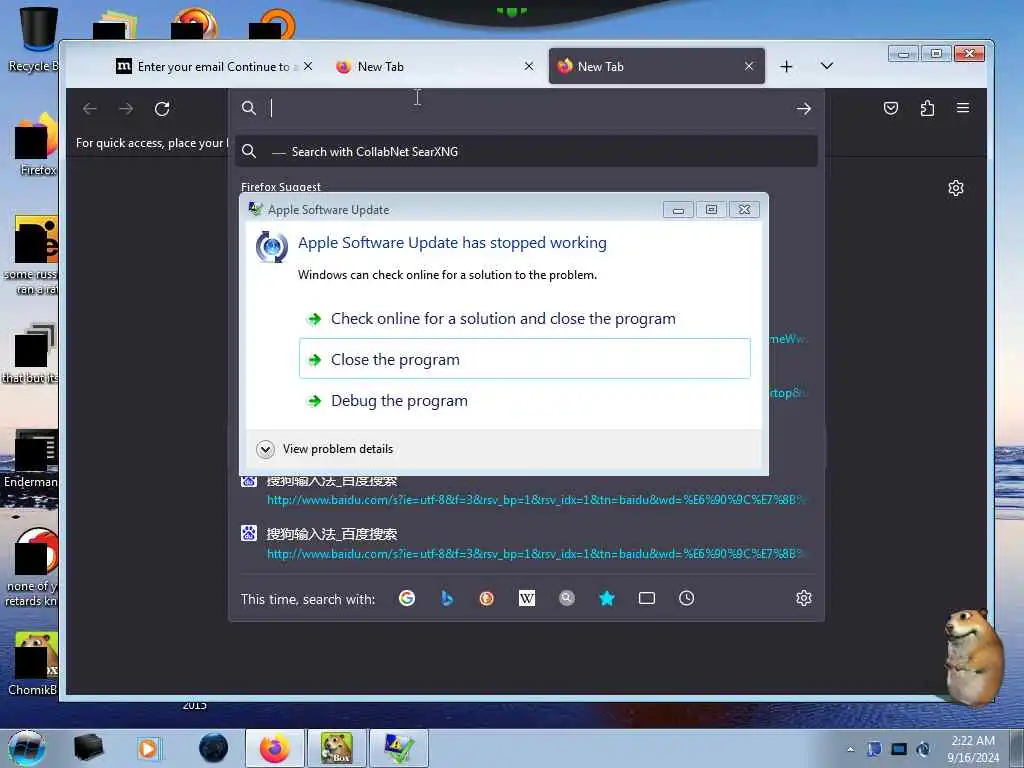Choose Debug the program option
The height and width of the screenshot is (768, 1024).
click(x=524, y=400)
